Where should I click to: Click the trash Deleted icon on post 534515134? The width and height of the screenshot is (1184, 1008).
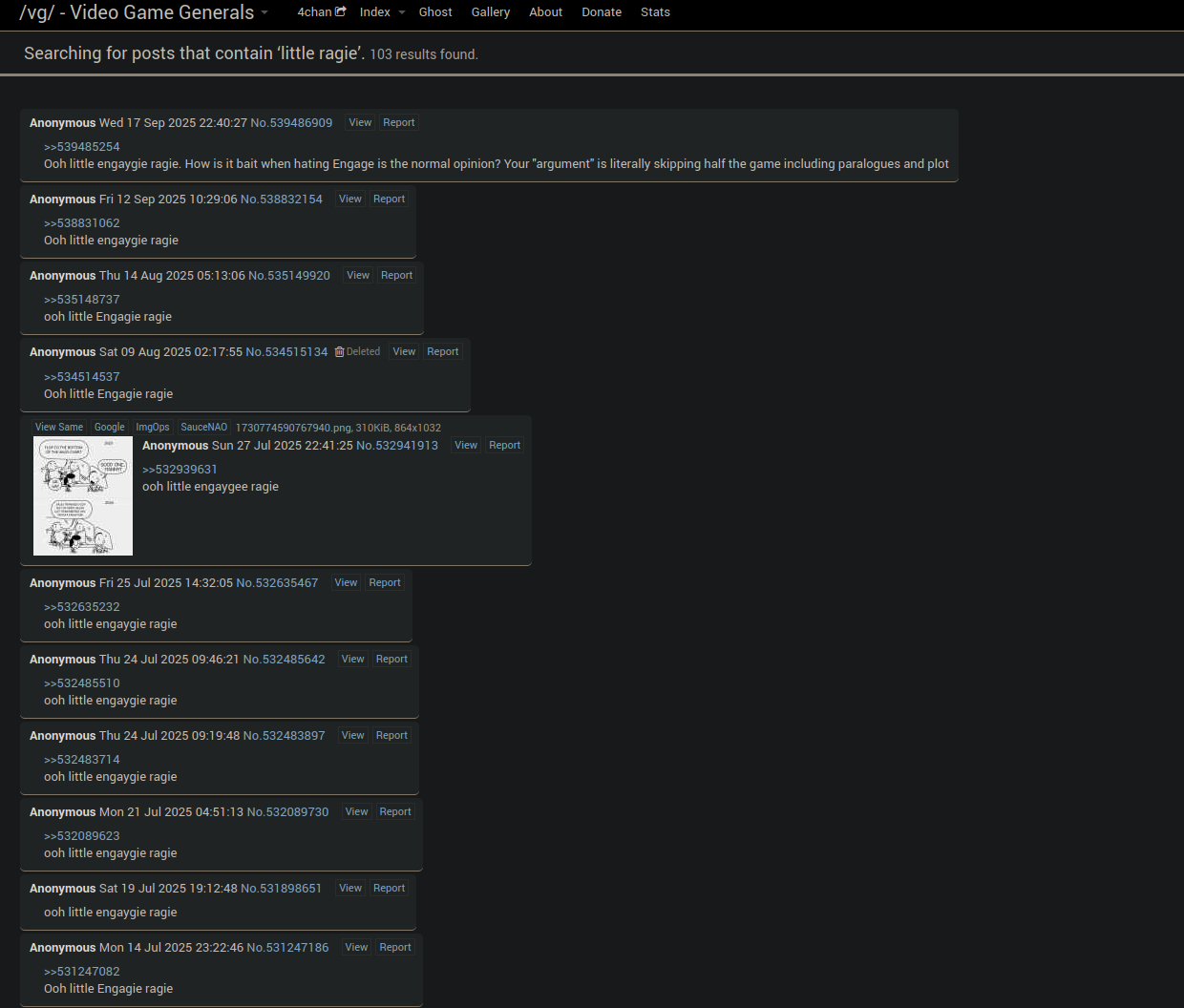[339, 351]
